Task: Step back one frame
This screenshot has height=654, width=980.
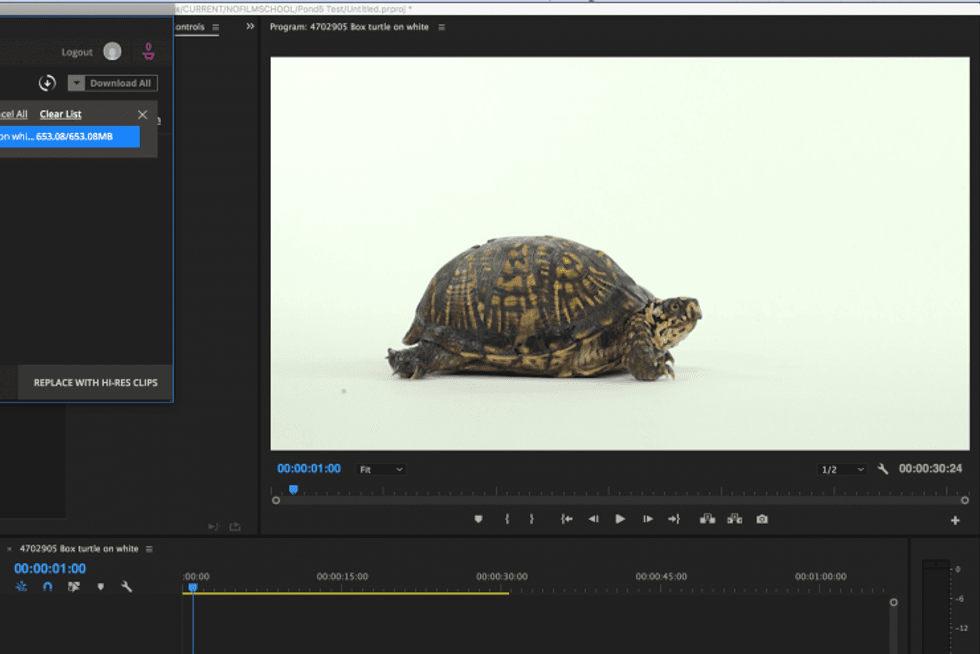Action: pyautogui.click(x=593, y=519)
